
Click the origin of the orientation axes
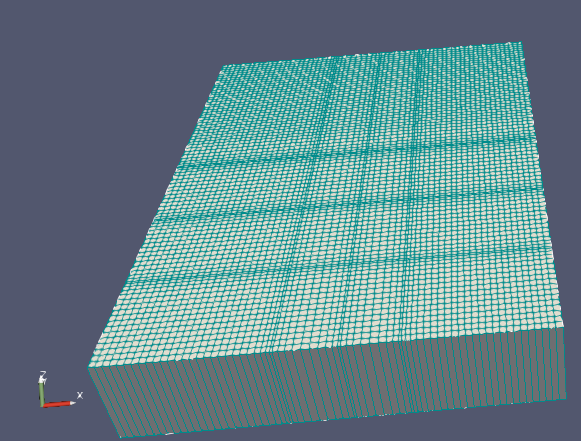42,405
